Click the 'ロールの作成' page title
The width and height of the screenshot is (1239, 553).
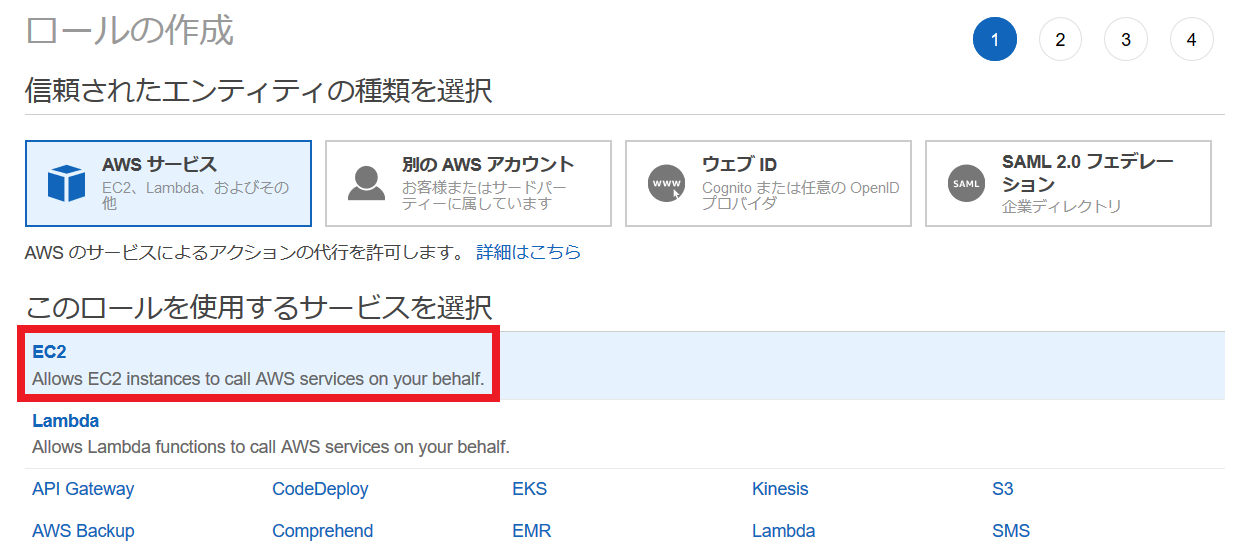click(129, 31)
